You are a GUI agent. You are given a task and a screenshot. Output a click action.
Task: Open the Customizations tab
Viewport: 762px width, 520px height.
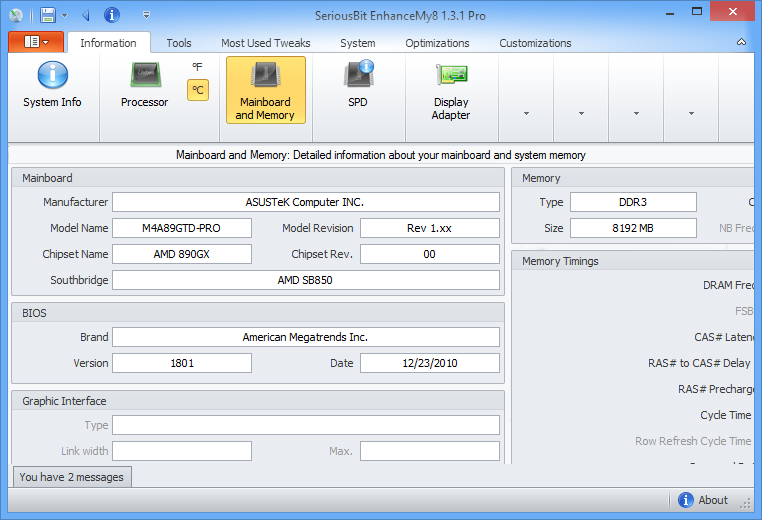[x=535, y=43]
